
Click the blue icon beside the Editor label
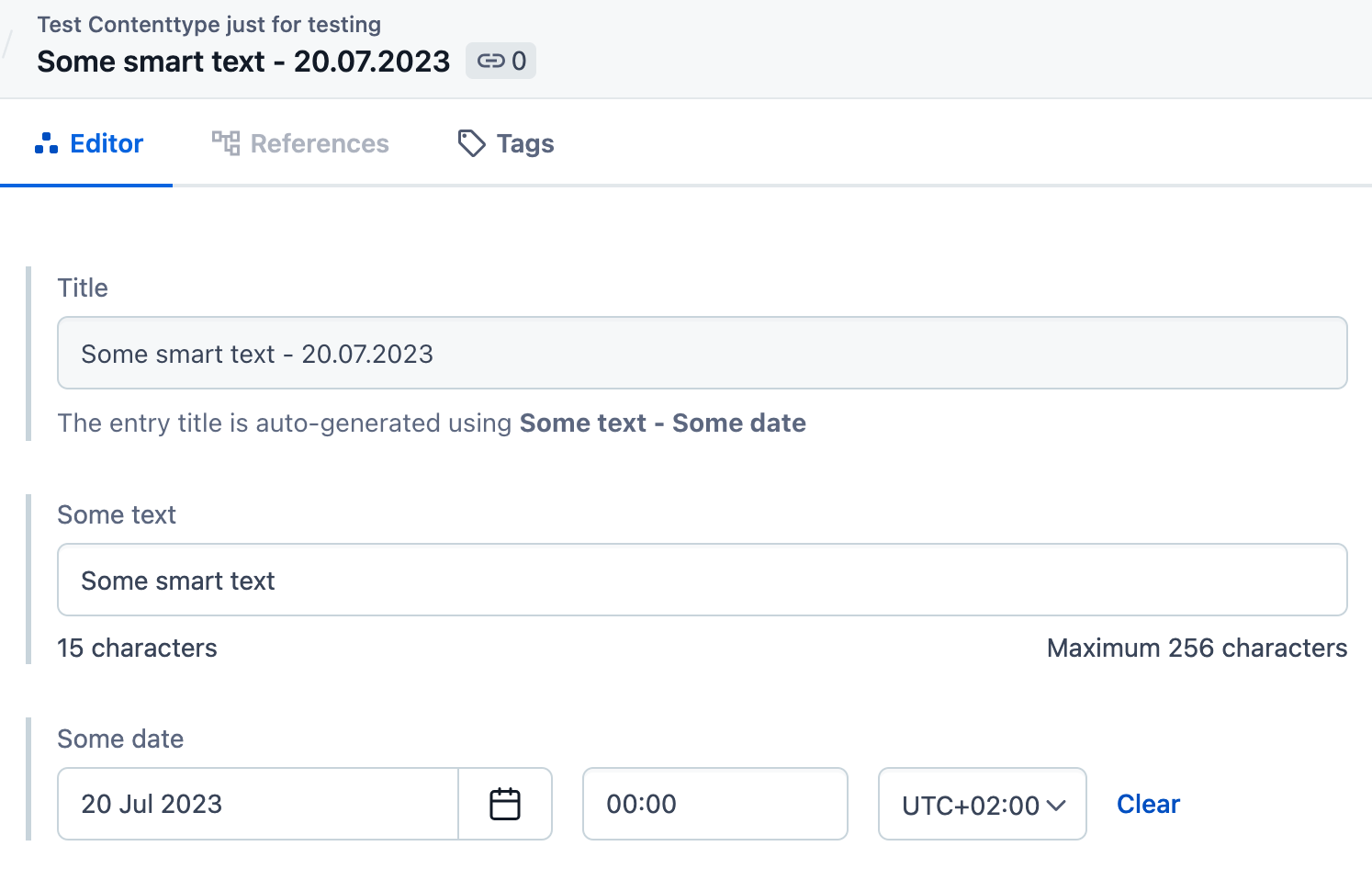coord(46,143)
